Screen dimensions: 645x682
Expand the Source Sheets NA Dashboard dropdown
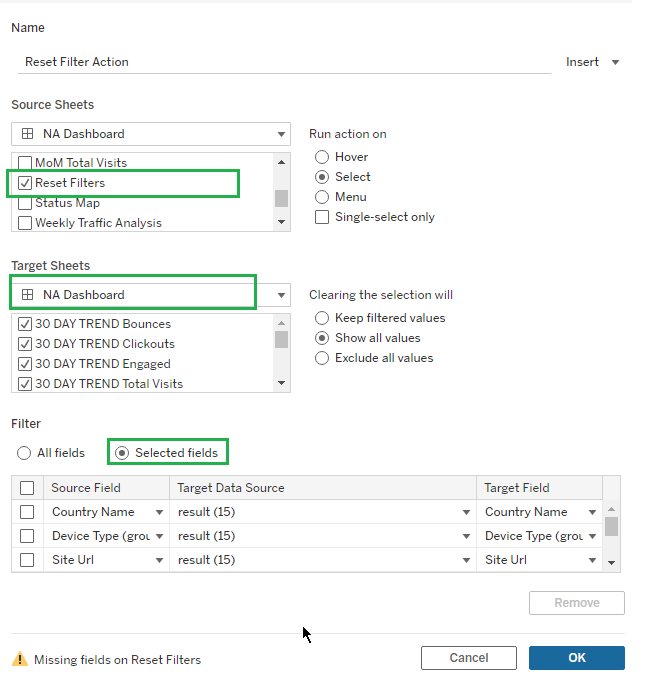pos(282,134)
